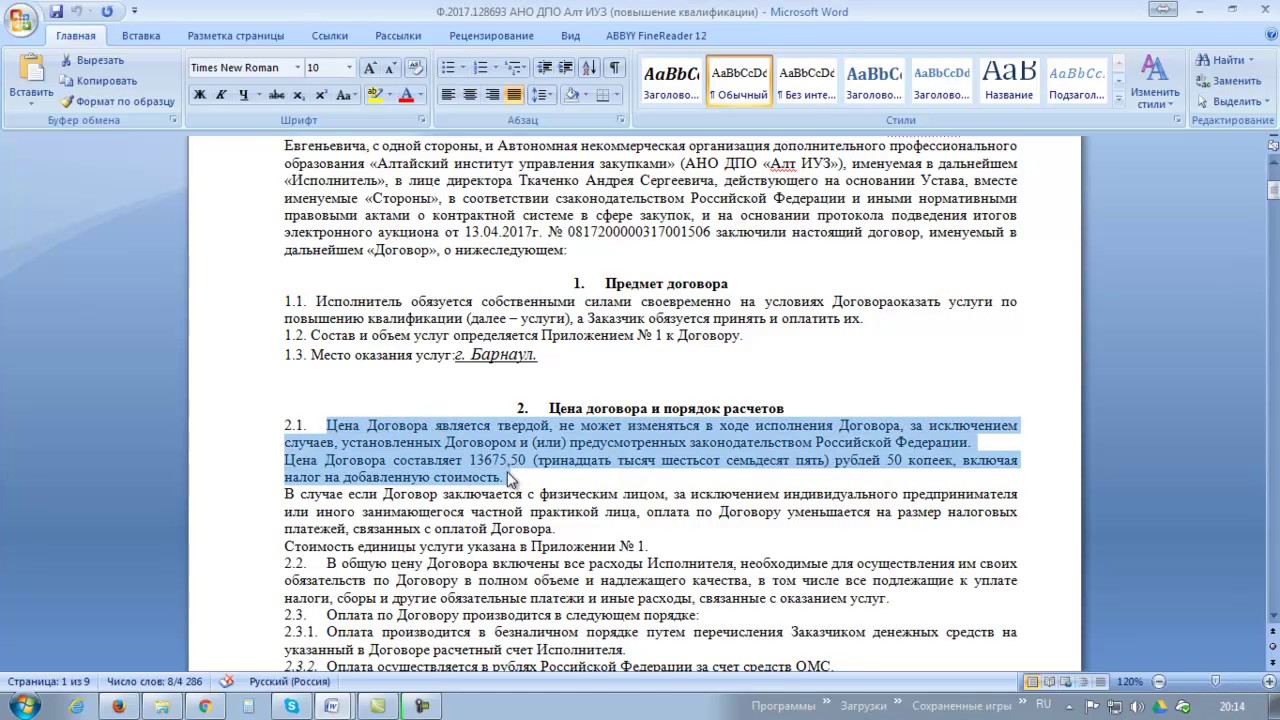Switch to Ссылки tab
The image size is (1280, 720).
coord(330,36)
